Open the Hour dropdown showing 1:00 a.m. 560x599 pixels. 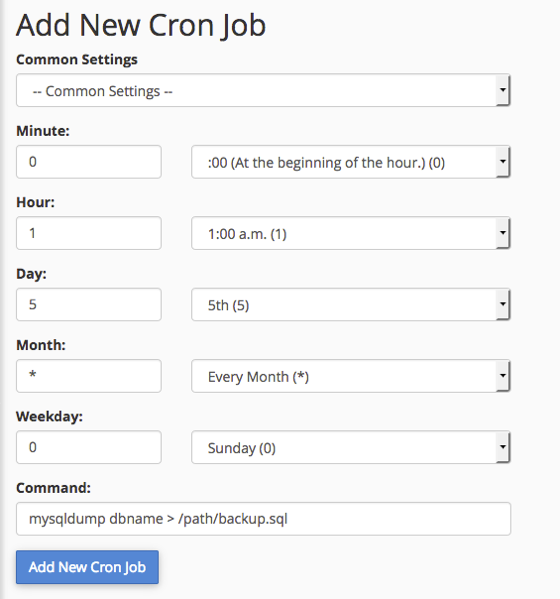[351, 233]
